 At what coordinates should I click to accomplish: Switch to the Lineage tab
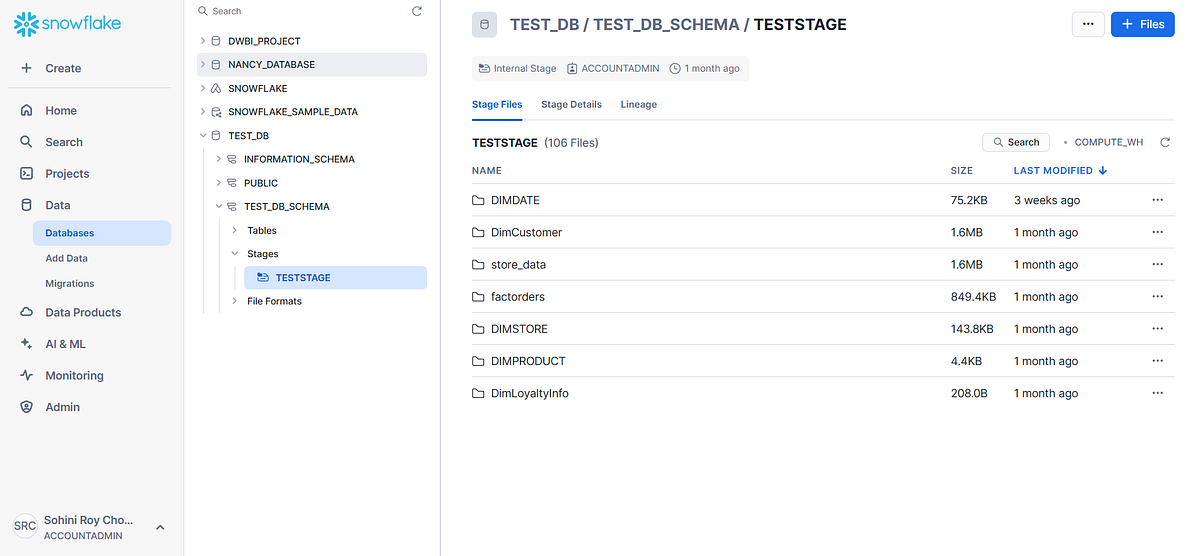pos(638,104)
